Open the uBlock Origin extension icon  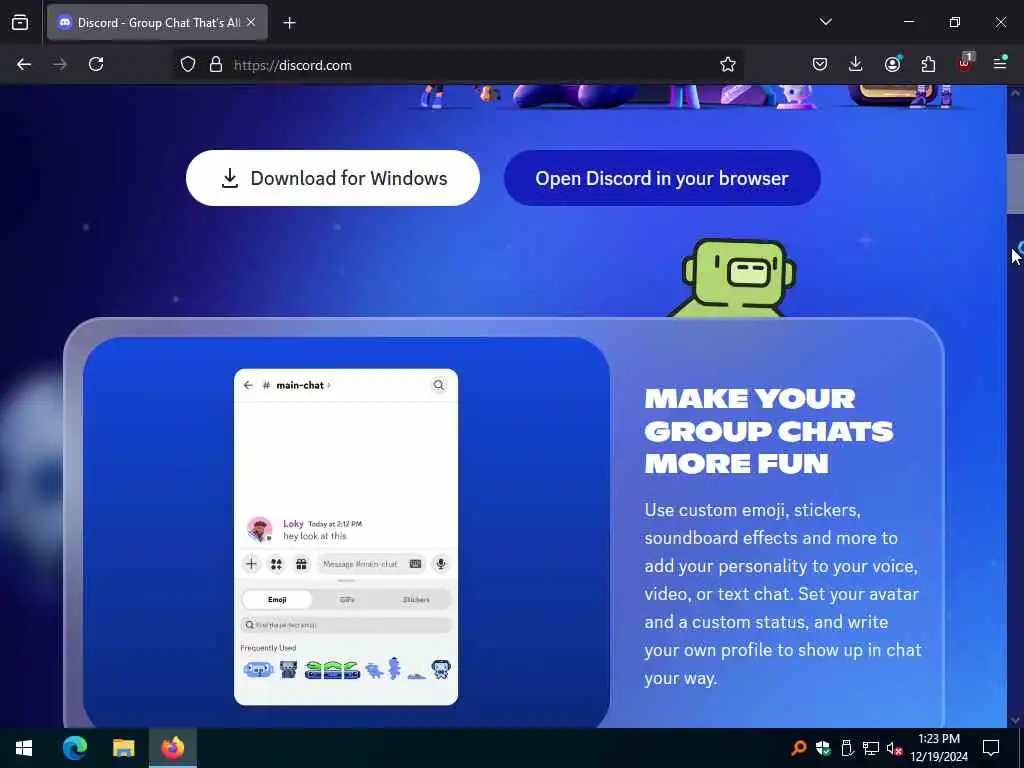[x=965, y=63]
